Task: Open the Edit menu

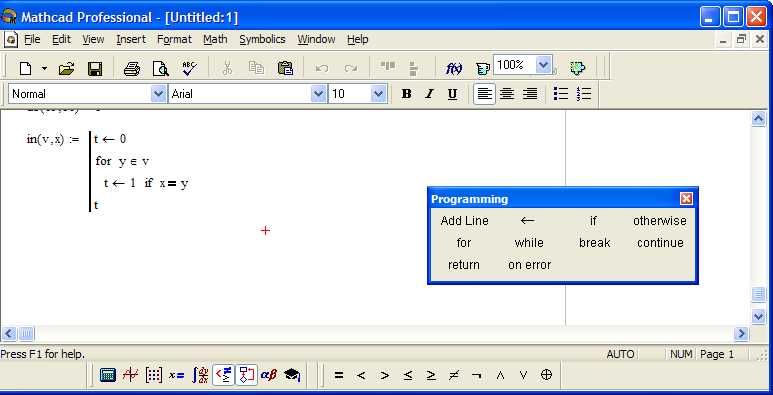Action: [62, 39]
